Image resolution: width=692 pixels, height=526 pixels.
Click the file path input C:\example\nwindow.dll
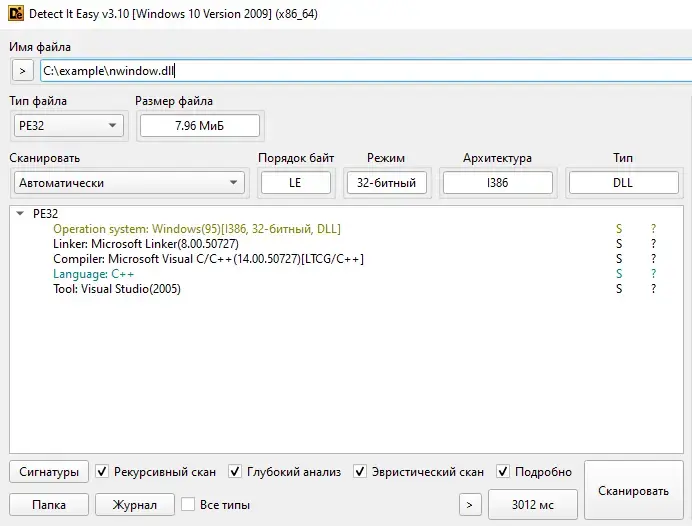(366, 71)
